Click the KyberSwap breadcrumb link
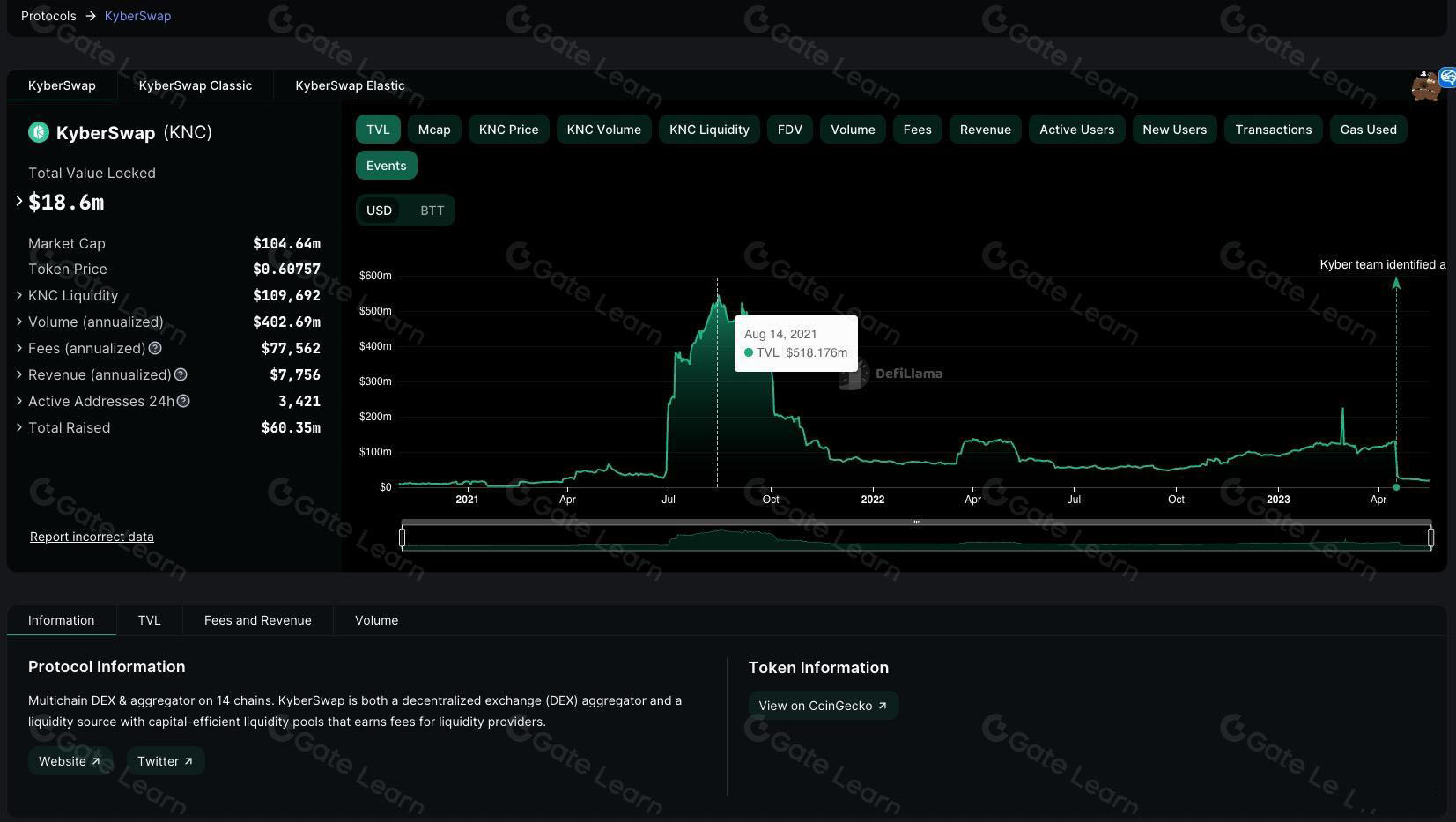 tap(137, 16)
